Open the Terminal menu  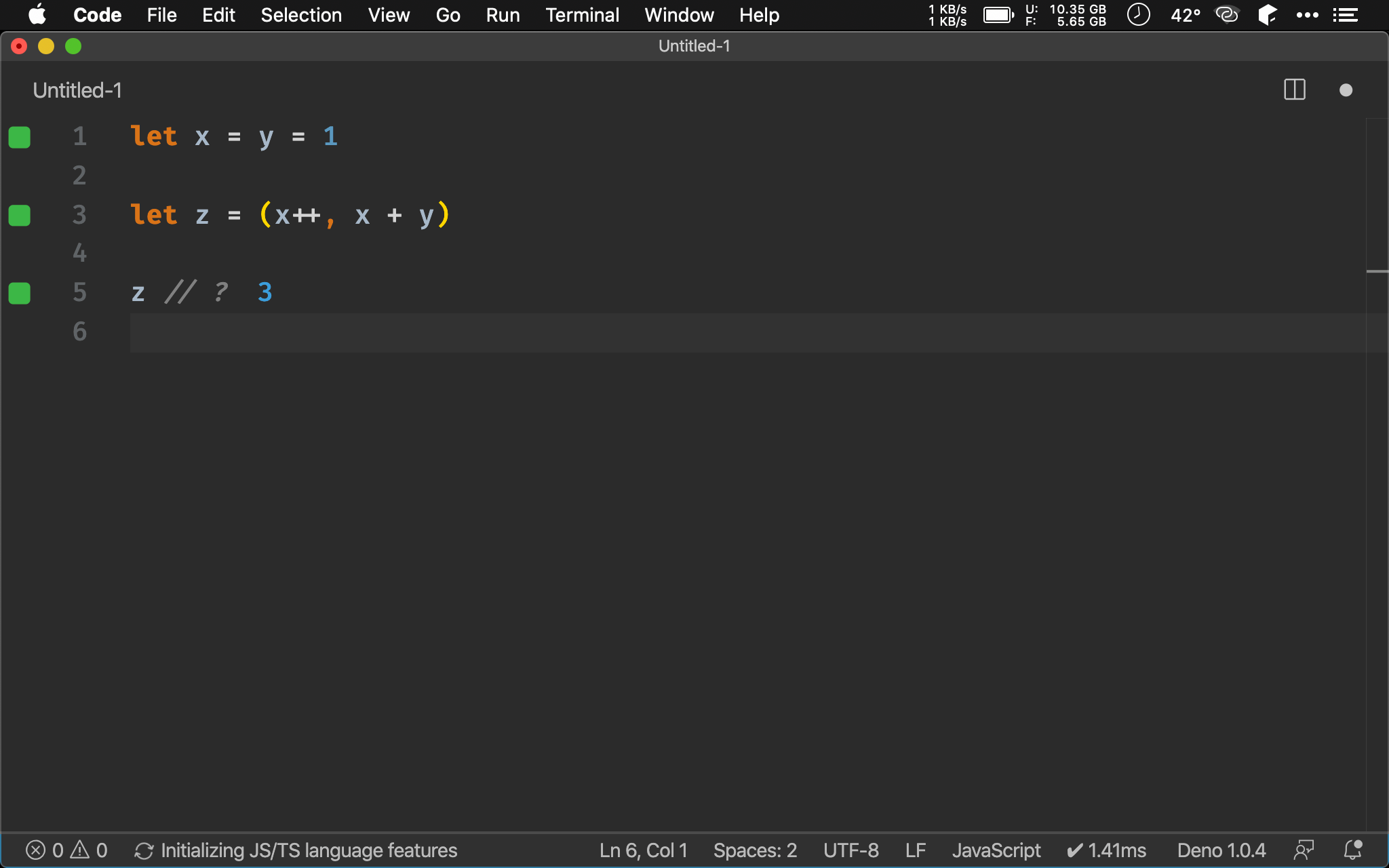582,14
